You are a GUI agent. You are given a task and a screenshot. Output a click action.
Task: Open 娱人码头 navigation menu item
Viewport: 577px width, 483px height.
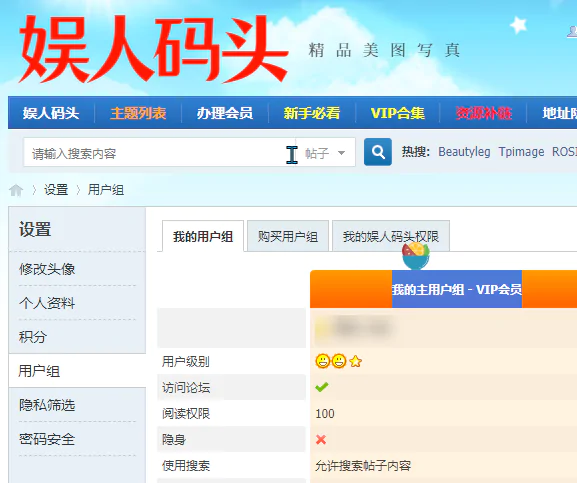point(51,113)
